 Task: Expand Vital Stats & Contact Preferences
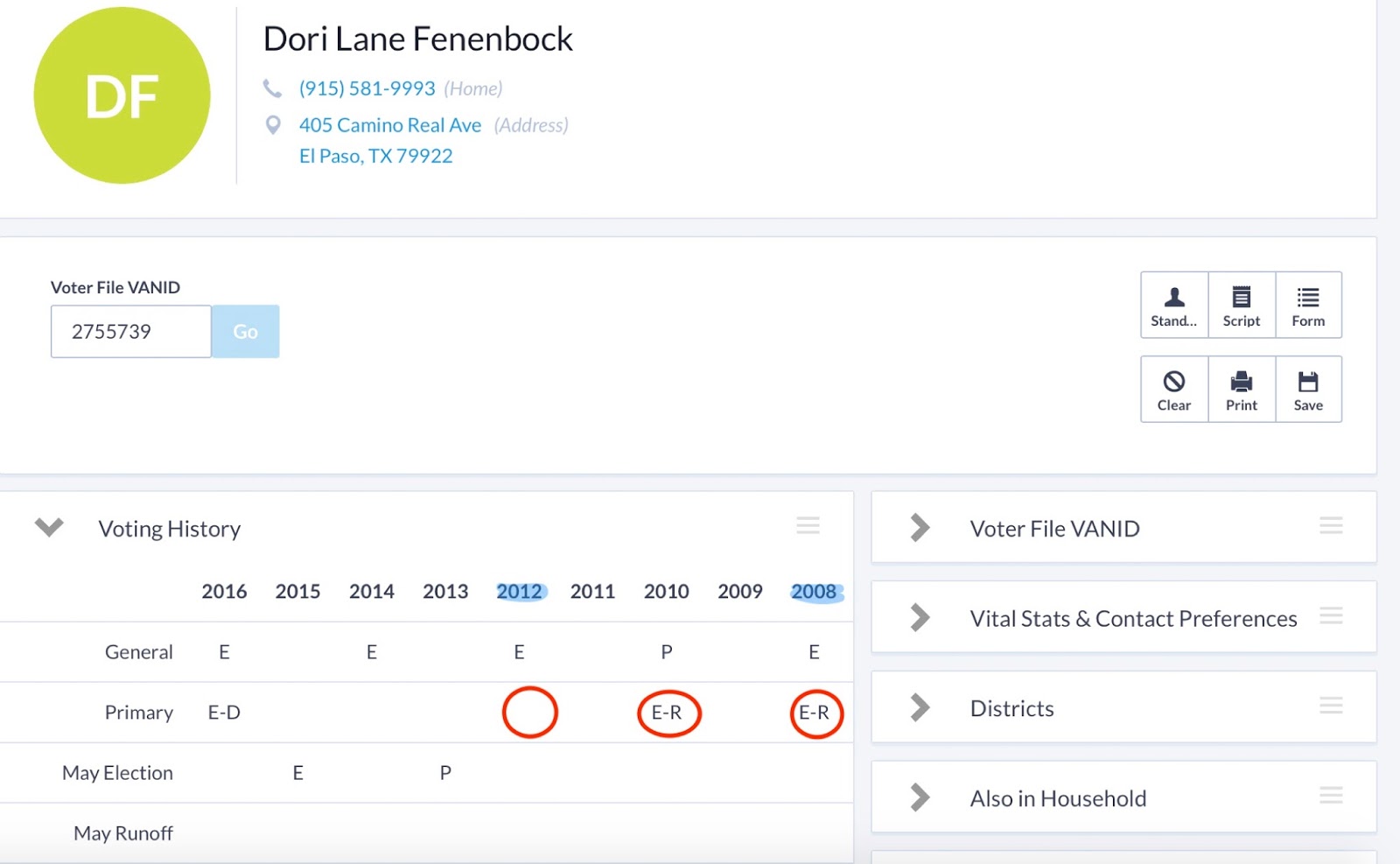coord(920,618)
